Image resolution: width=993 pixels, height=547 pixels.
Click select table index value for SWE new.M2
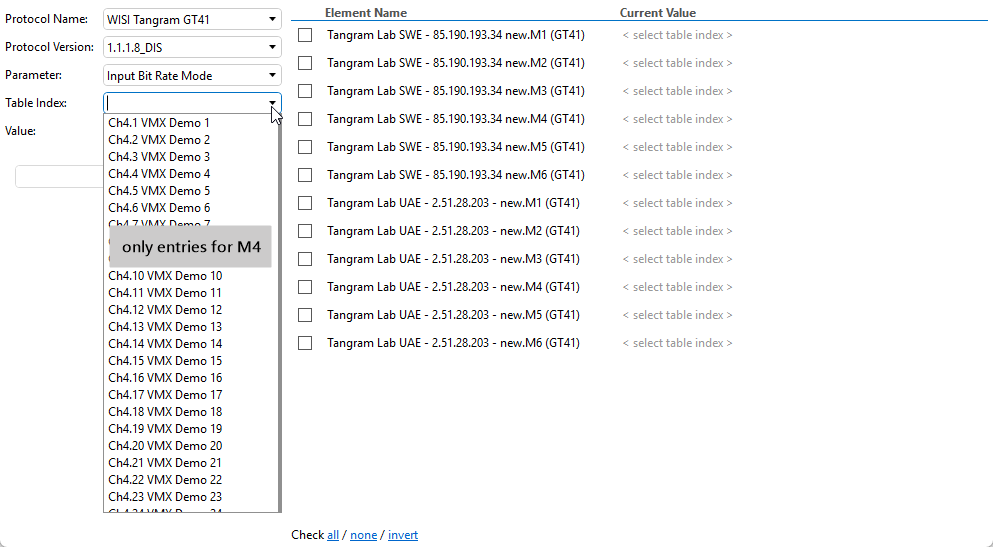click(678, 63)
